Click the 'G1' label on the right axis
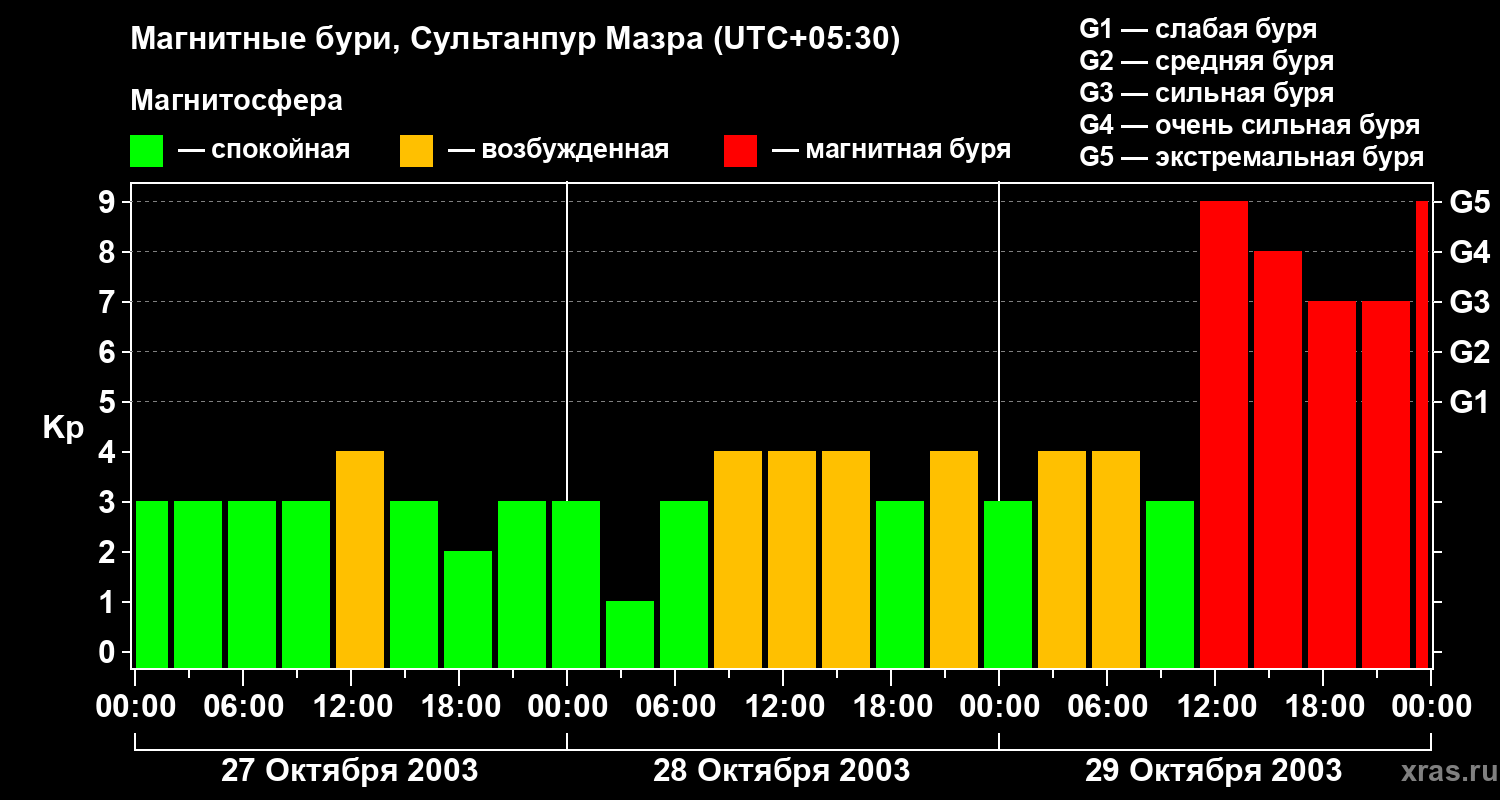The width and height of the screenshot is (1500, 800). point(1470,403)
